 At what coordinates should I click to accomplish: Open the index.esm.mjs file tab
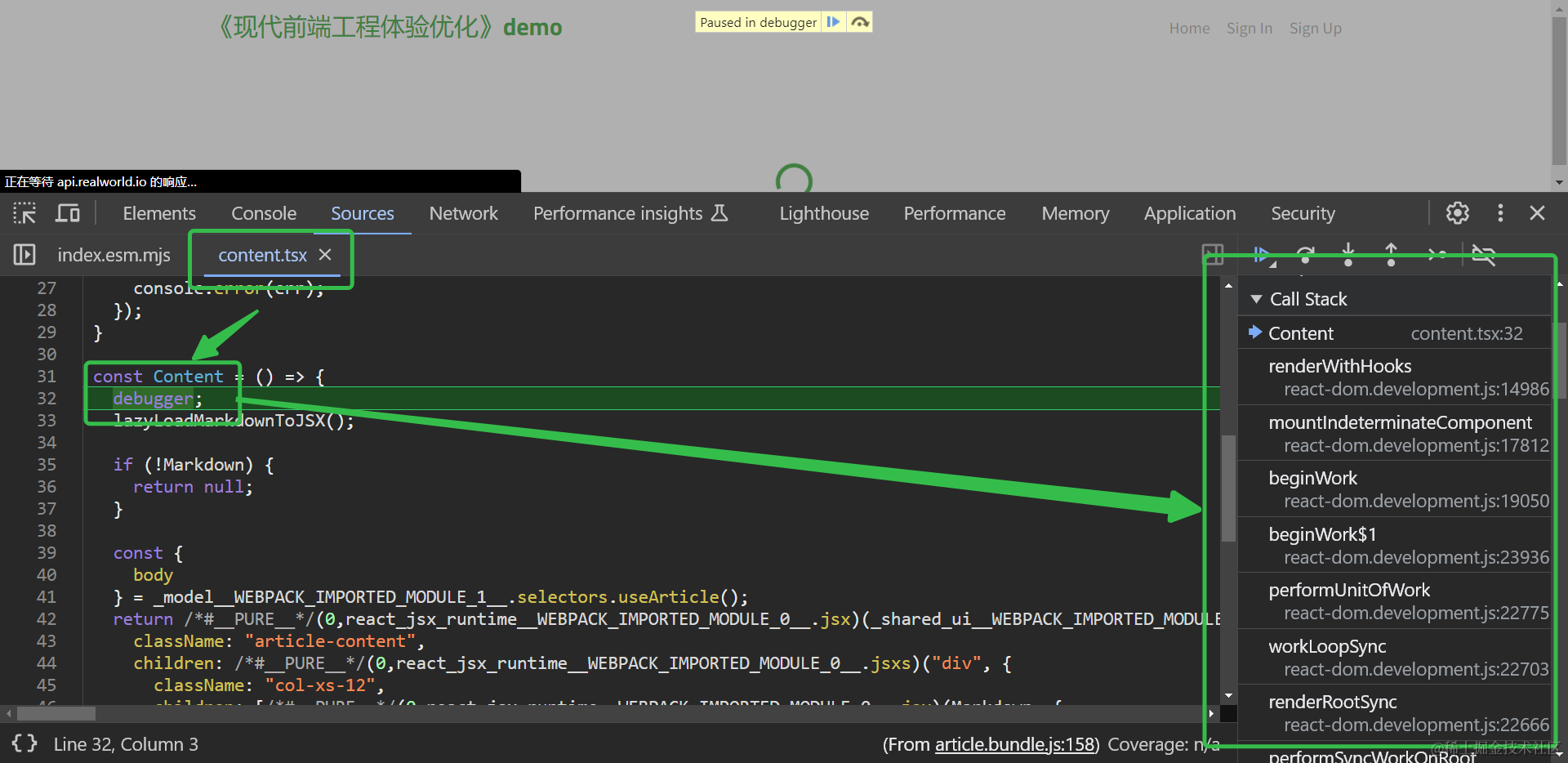114,255
